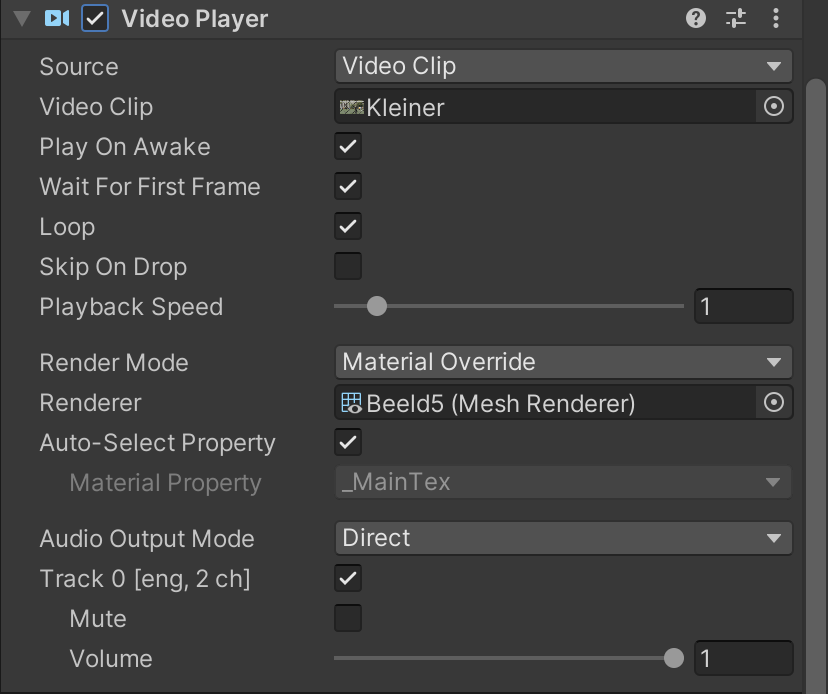Open the Audio Output Mode dropdown
The width and height of the screenshot is (828, 694).
pos(563,538)
